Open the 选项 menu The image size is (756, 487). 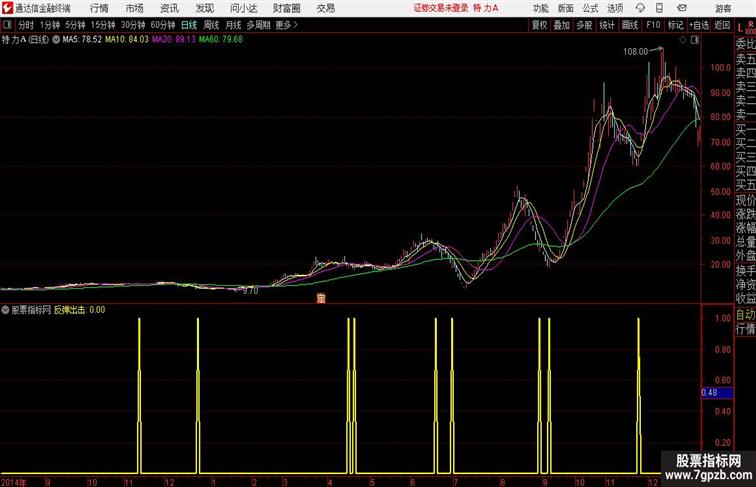pos(615,8)
